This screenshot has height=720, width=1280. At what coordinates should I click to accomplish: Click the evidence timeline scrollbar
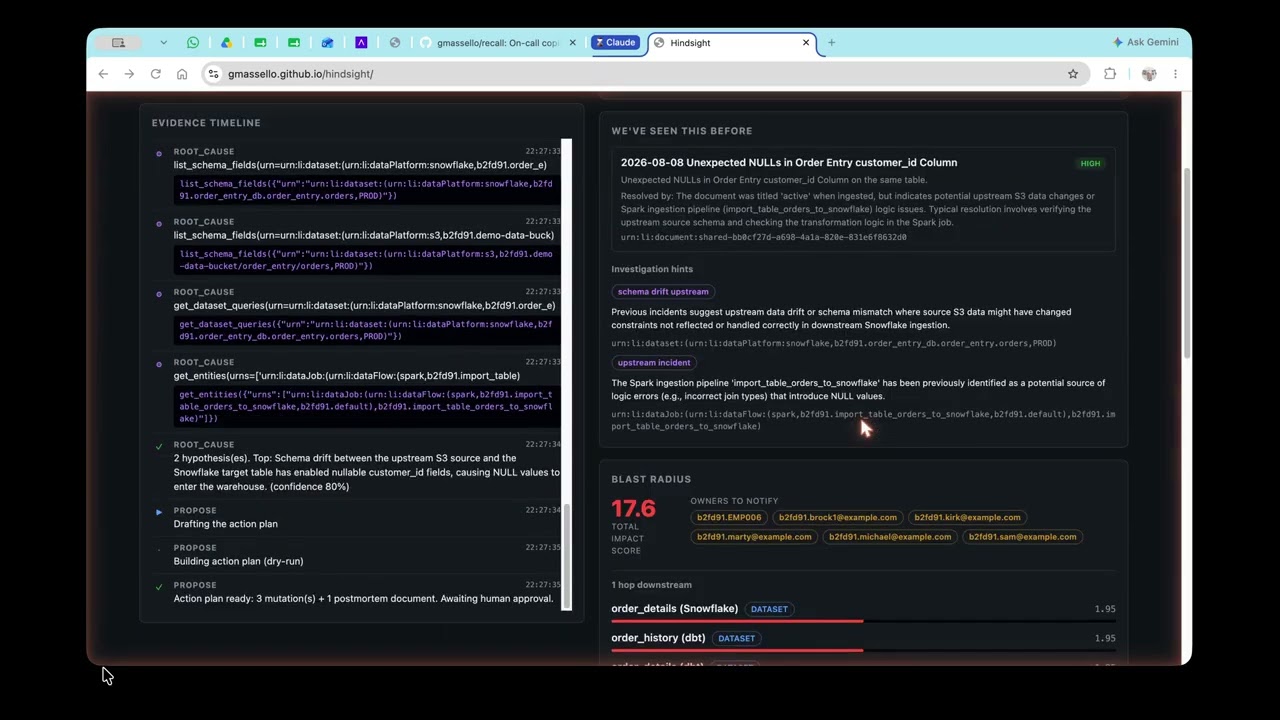567,555
